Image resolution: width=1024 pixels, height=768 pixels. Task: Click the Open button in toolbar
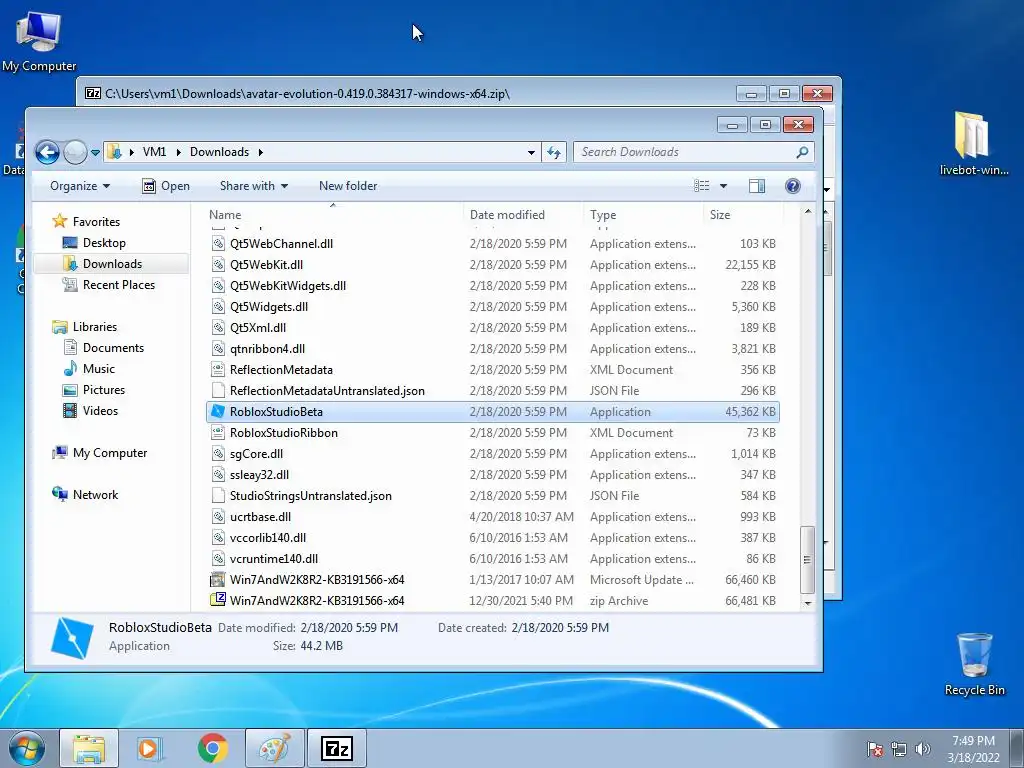coord(166,186)
